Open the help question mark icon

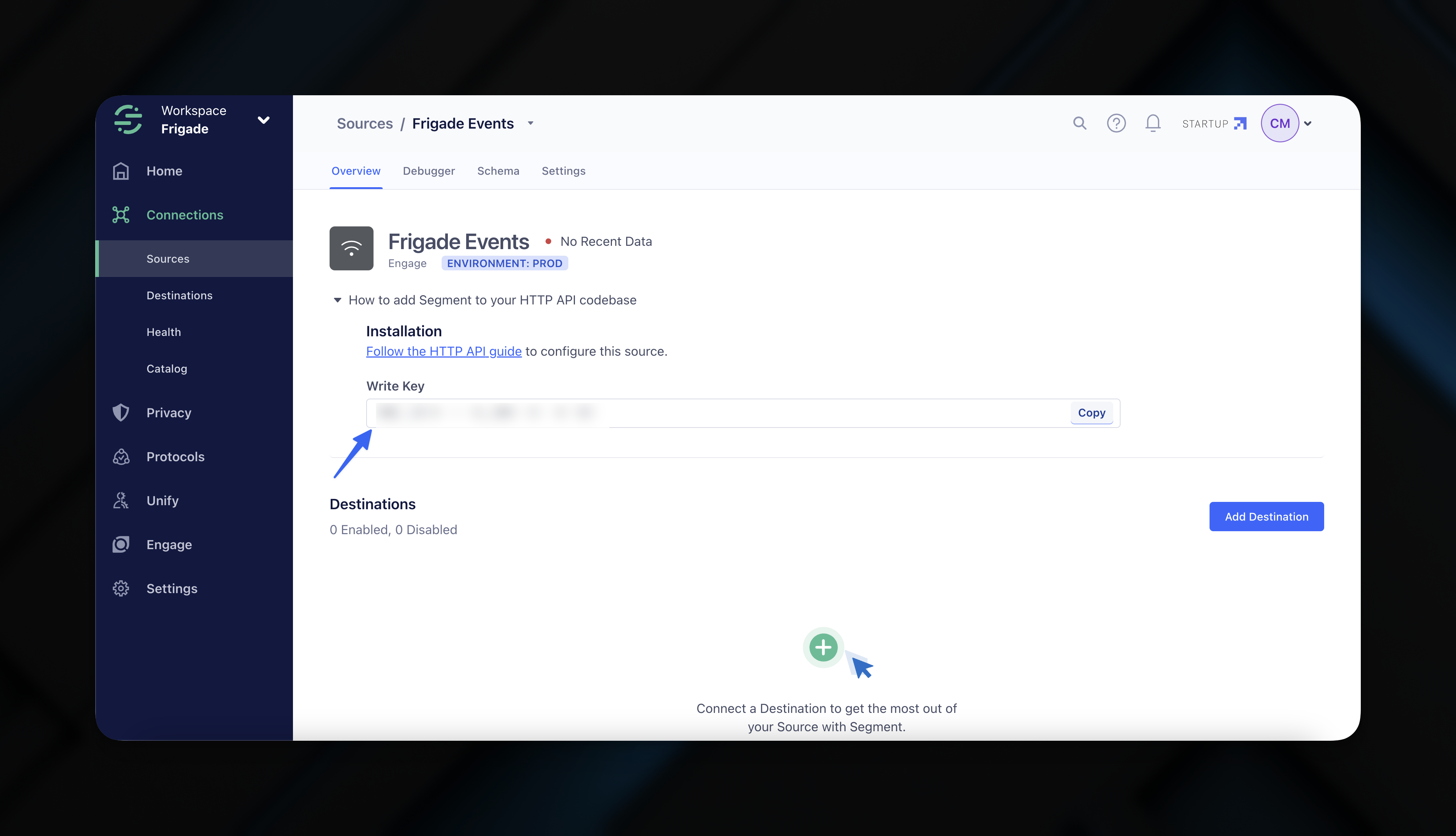(x=1116, y=123)
